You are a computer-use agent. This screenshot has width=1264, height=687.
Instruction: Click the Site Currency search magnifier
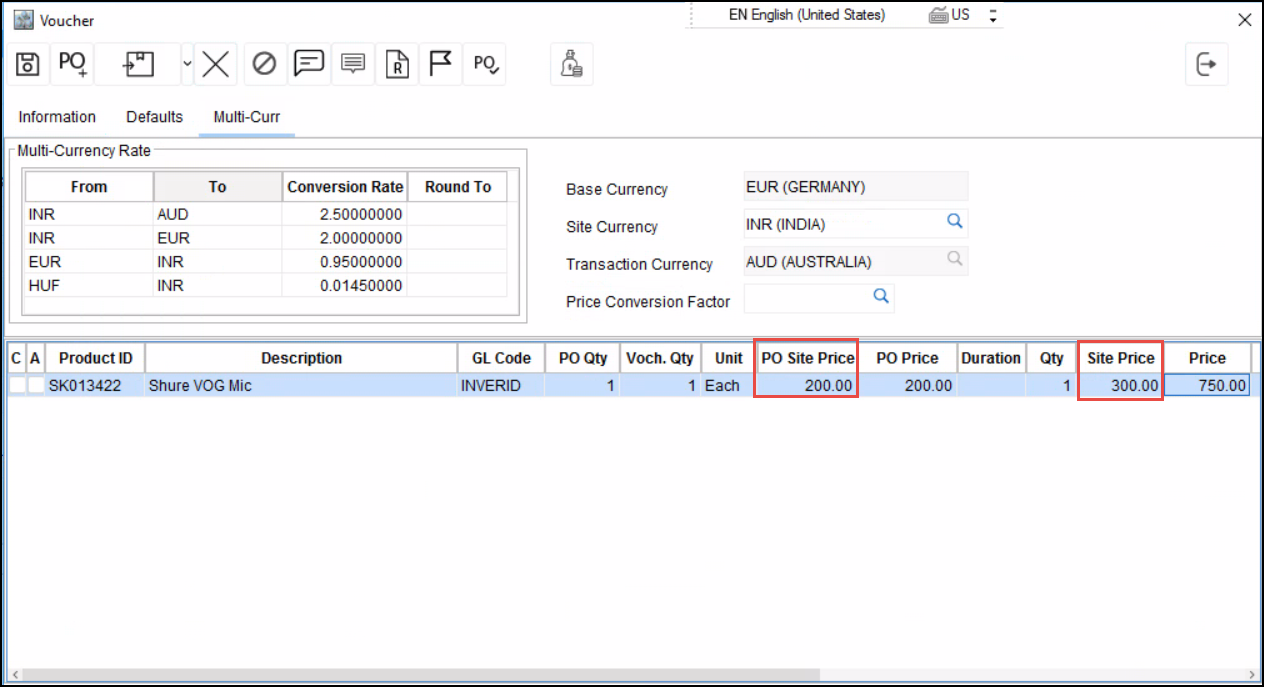(954, 221)
